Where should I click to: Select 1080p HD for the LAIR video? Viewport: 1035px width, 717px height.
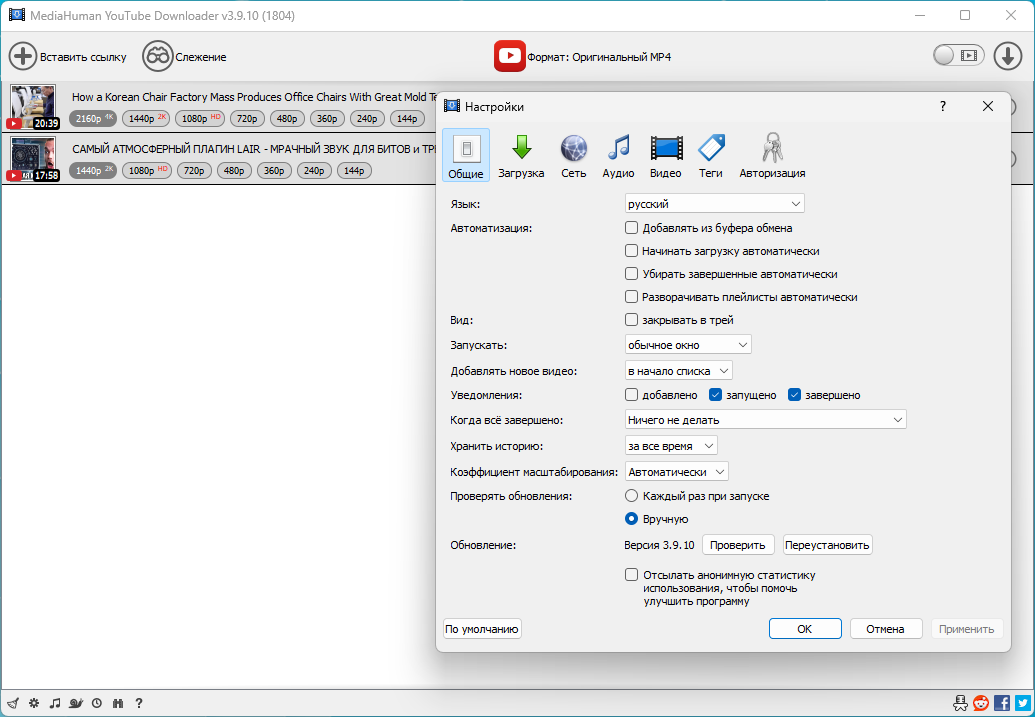(x=147, y=170)
